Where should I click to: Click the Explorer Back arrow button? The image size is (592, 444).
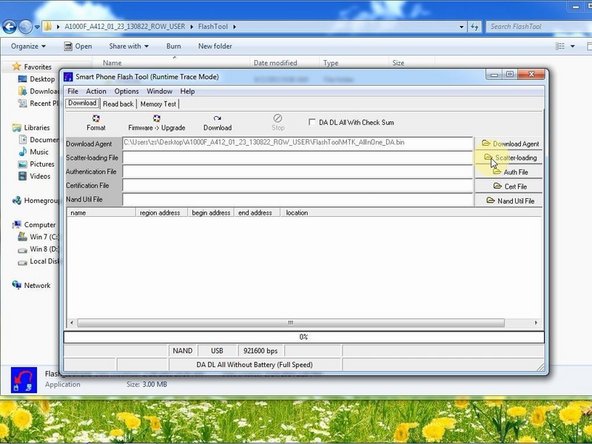(x=10, y=27)
